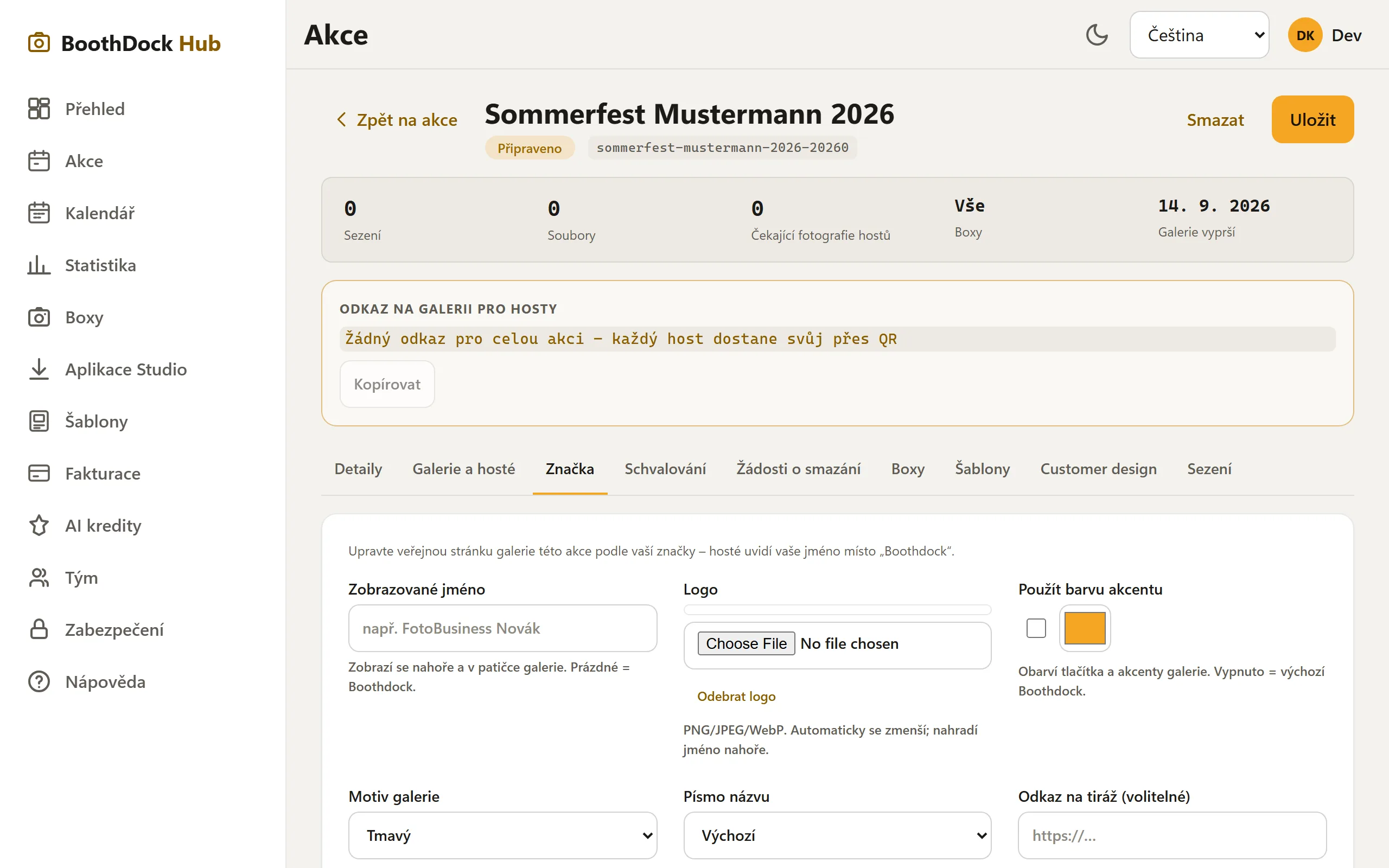Open the Schvalování tab

(665, 469)
